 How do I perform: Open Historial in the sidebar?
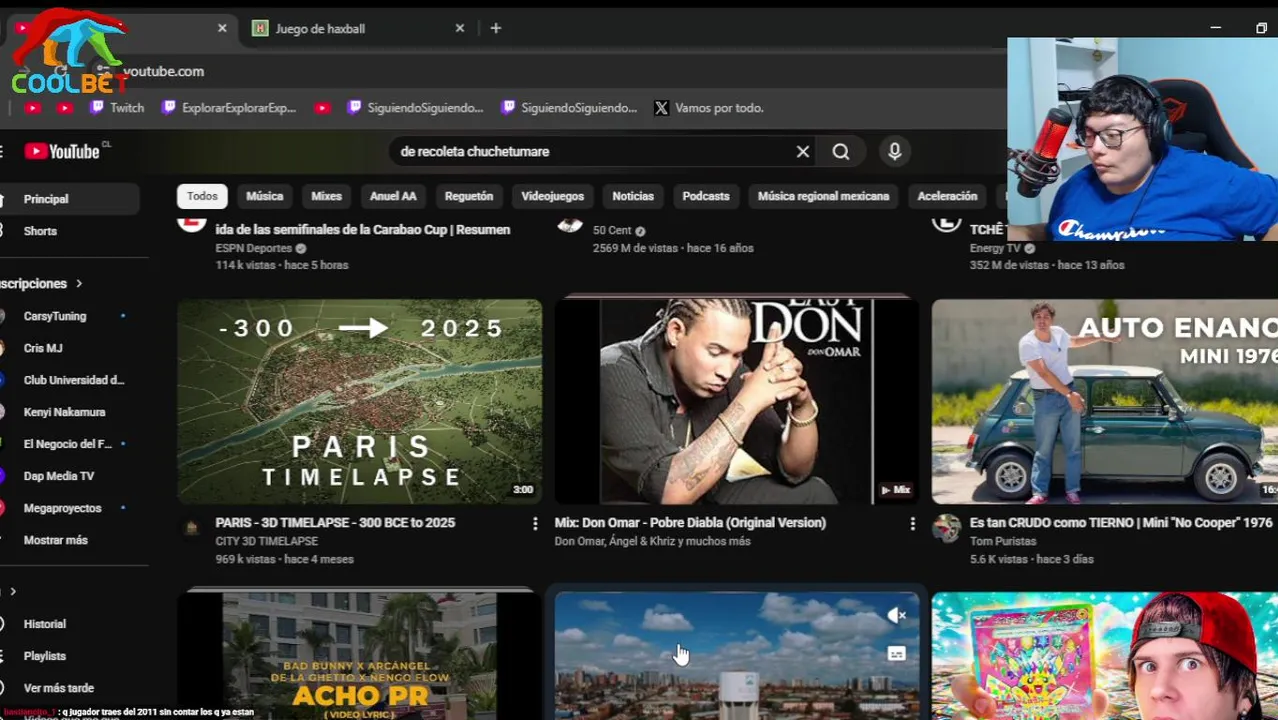coord(70,624)
